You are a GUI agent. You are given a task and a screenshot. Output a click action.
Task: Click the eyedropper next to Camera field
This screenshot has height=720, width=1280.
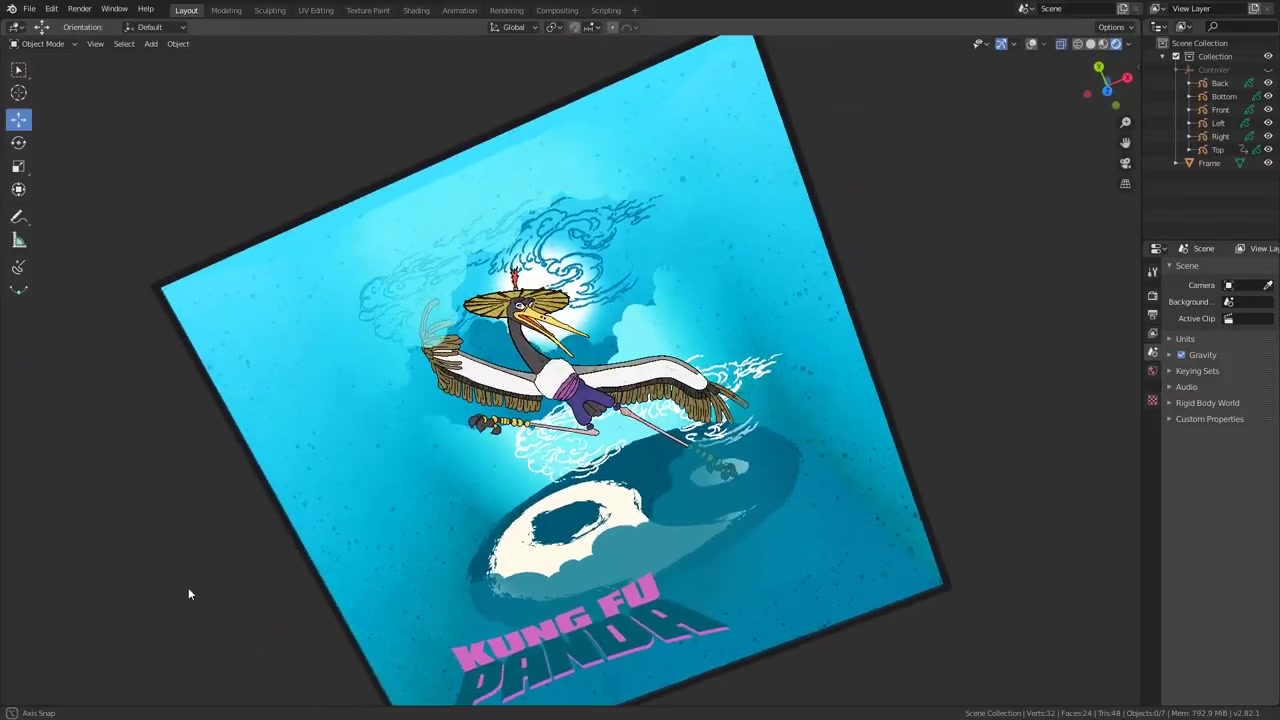point(1268,285)
